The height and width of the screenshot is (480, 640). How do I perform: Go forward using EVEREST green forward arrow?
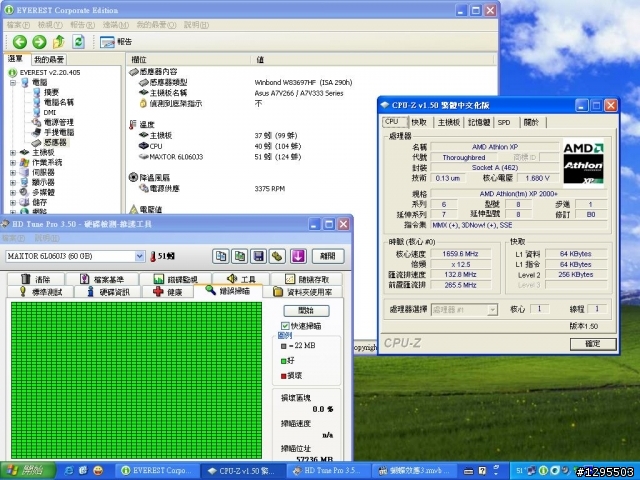pyautogui.click(x=39, y=42)
